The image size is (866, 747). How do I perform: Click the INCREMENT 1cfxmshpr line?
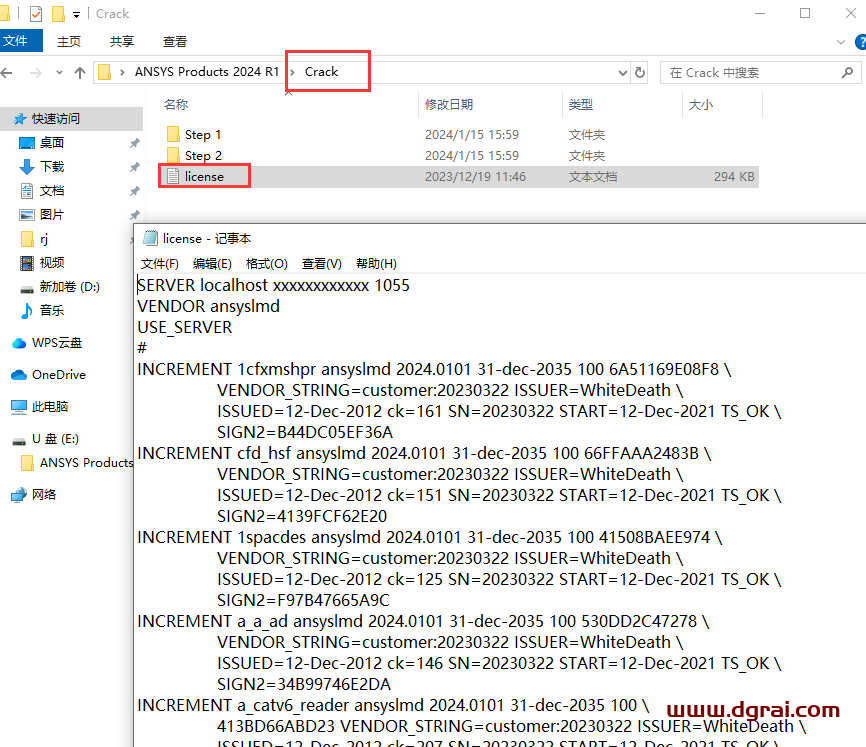tap(434, 369)
